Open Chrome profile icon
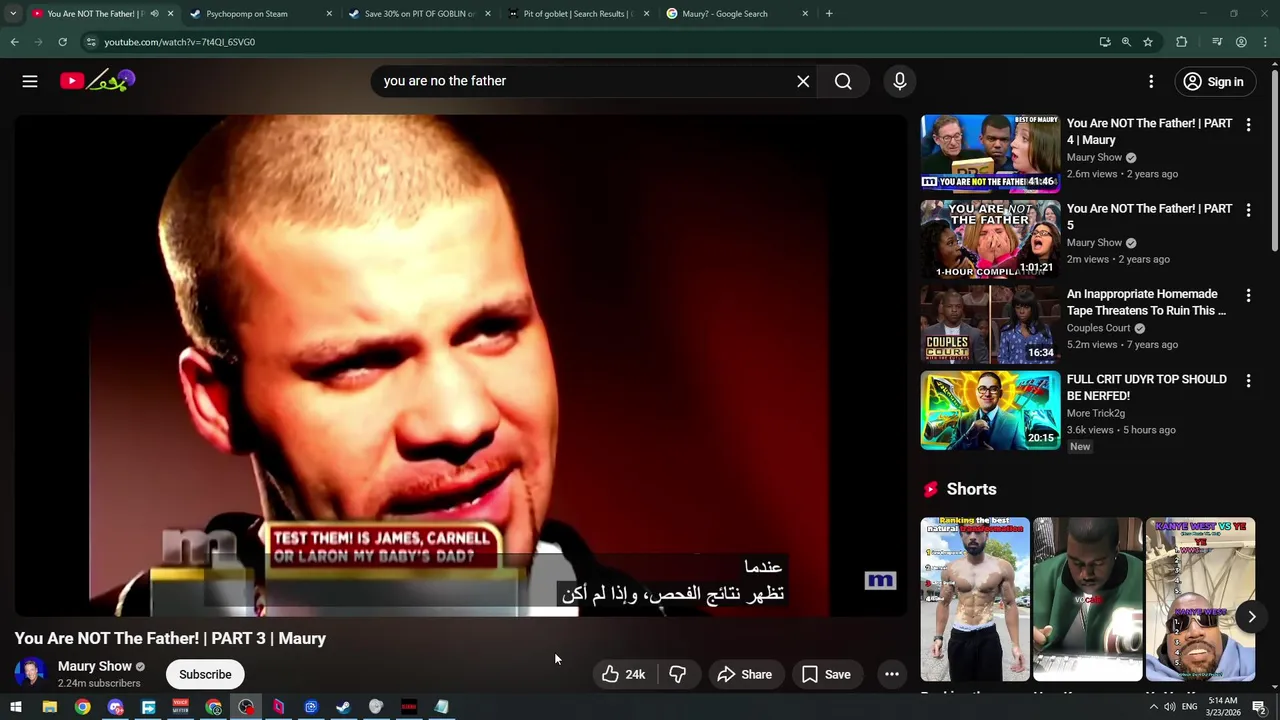Viewport: 1280px width, 720px height. (x=1241, y=42)
